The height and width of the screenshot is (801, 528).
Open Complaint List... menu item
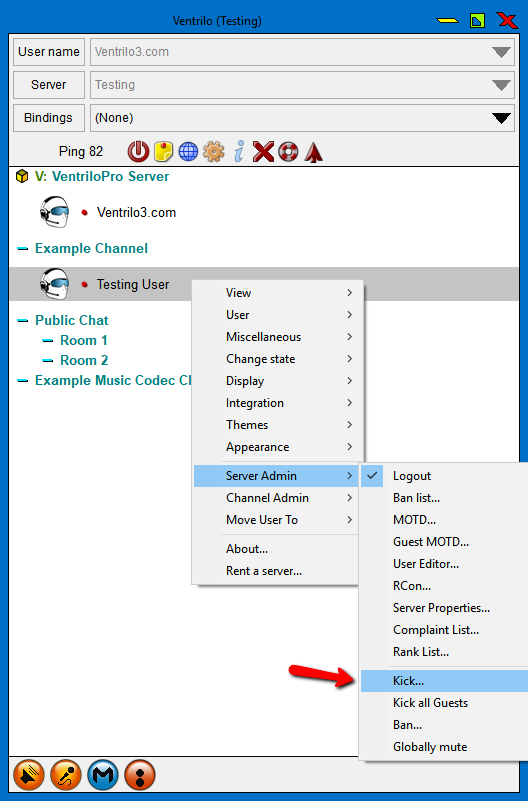click(444, 629)
